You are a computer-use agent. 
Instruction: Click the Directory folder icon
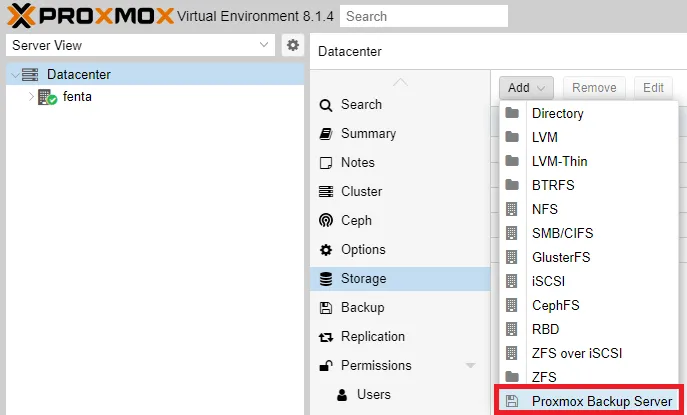512,113
